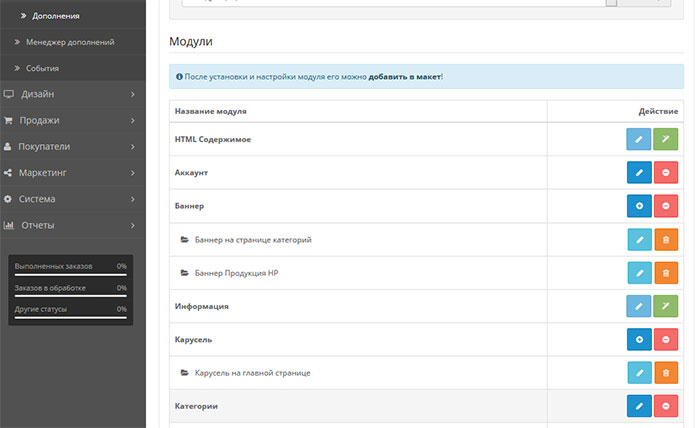Image resolution: width=700 pixels, height=428 pixels.
Task: Delete Карусель на главной странице module
Action: pos(666,373)
